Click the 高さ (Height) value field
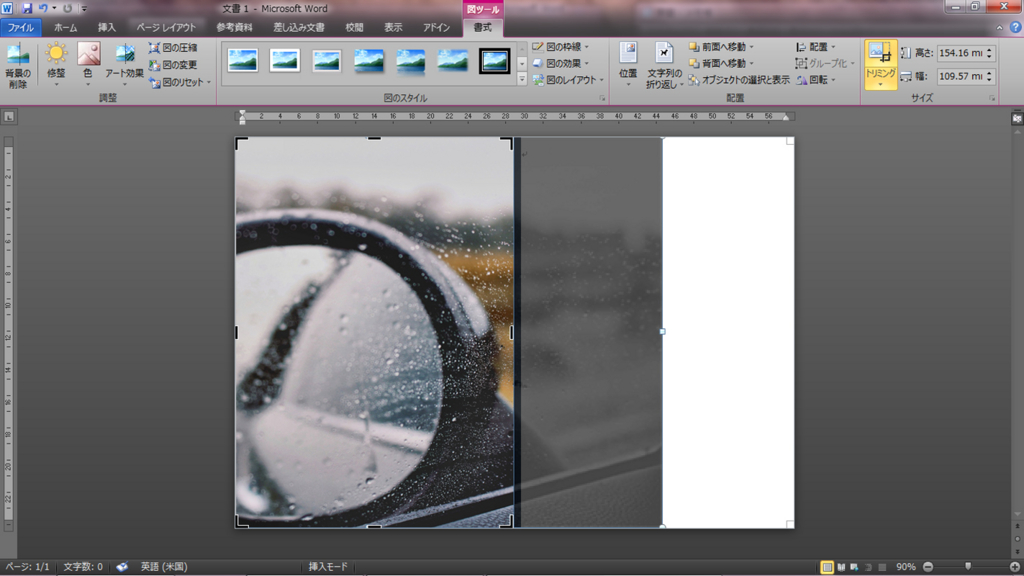The image size is (1024, 576). pos(961,53)
